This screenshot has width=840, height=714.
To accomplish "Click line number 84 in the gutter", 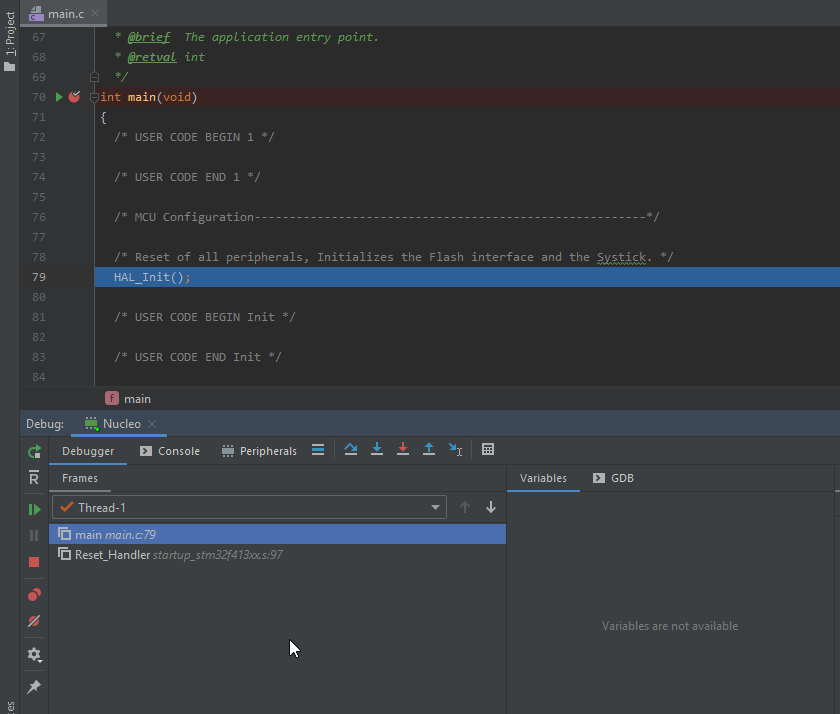I will click(x=39, y=377).
